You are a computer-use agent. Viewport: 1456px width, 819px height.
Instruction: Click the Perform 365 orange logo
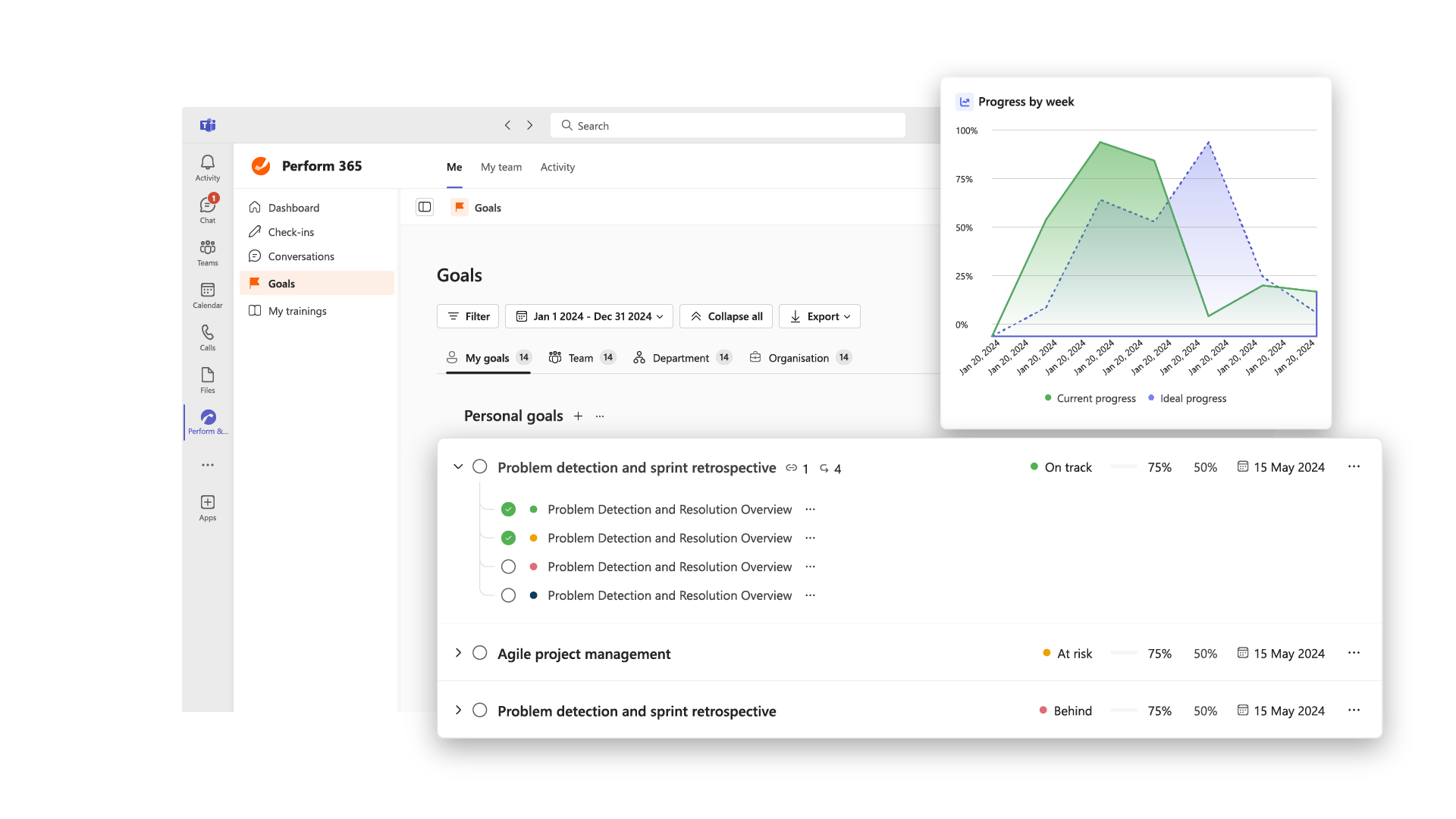(x=261, y=166)
